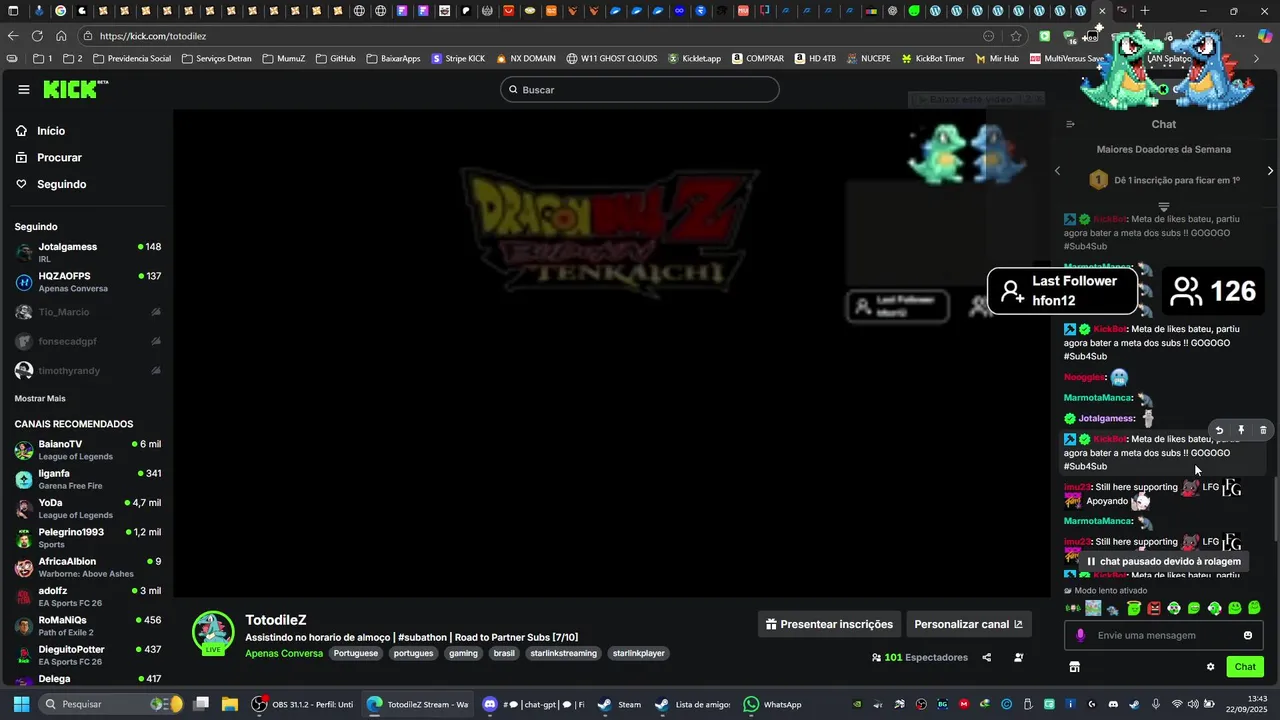Select the starlinkstreaming tag
This screenshot has width=1280, height=720.
(x=564, y=653)
